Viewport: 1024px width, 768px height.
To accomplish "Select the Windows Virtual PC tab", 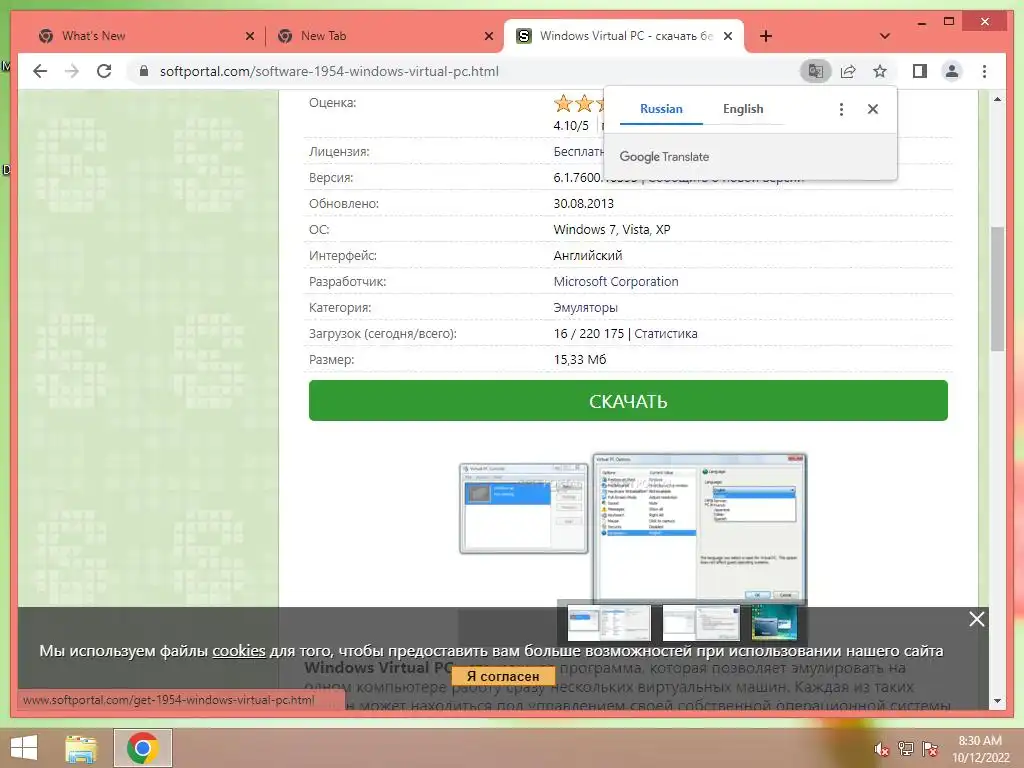I will [624, 36].
